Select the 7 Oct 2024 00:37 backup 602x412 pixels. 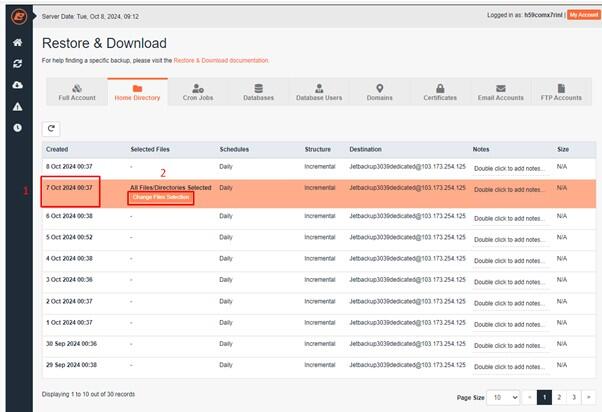pyautogui.click(x=319, y=193)
